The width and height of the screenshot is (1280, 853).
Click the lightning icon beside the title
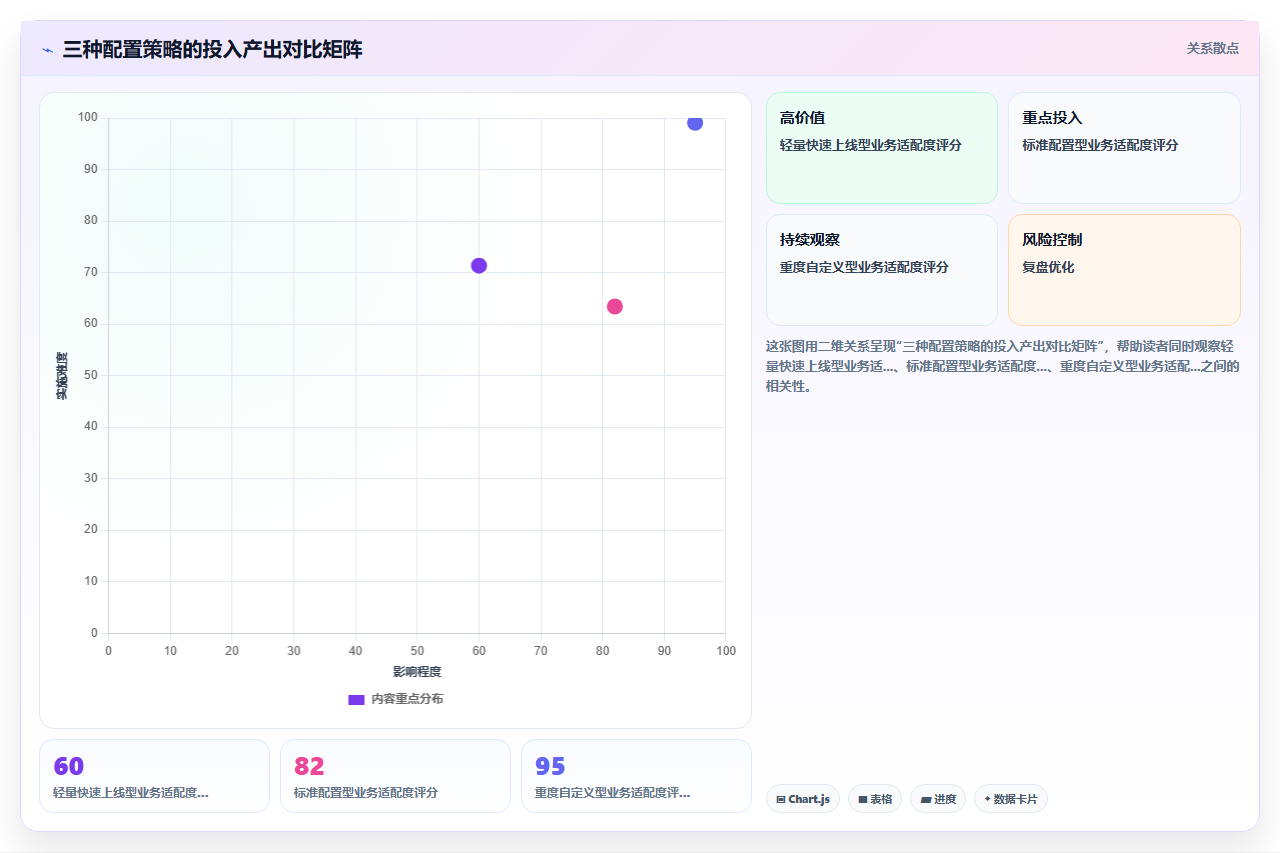[47, 49]
